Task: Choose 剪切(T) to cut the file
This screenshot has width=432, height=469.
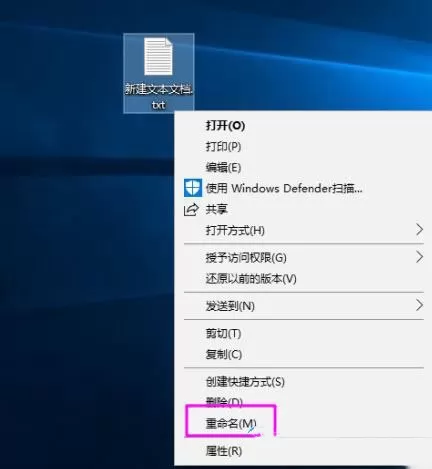Action: point(223,333)
